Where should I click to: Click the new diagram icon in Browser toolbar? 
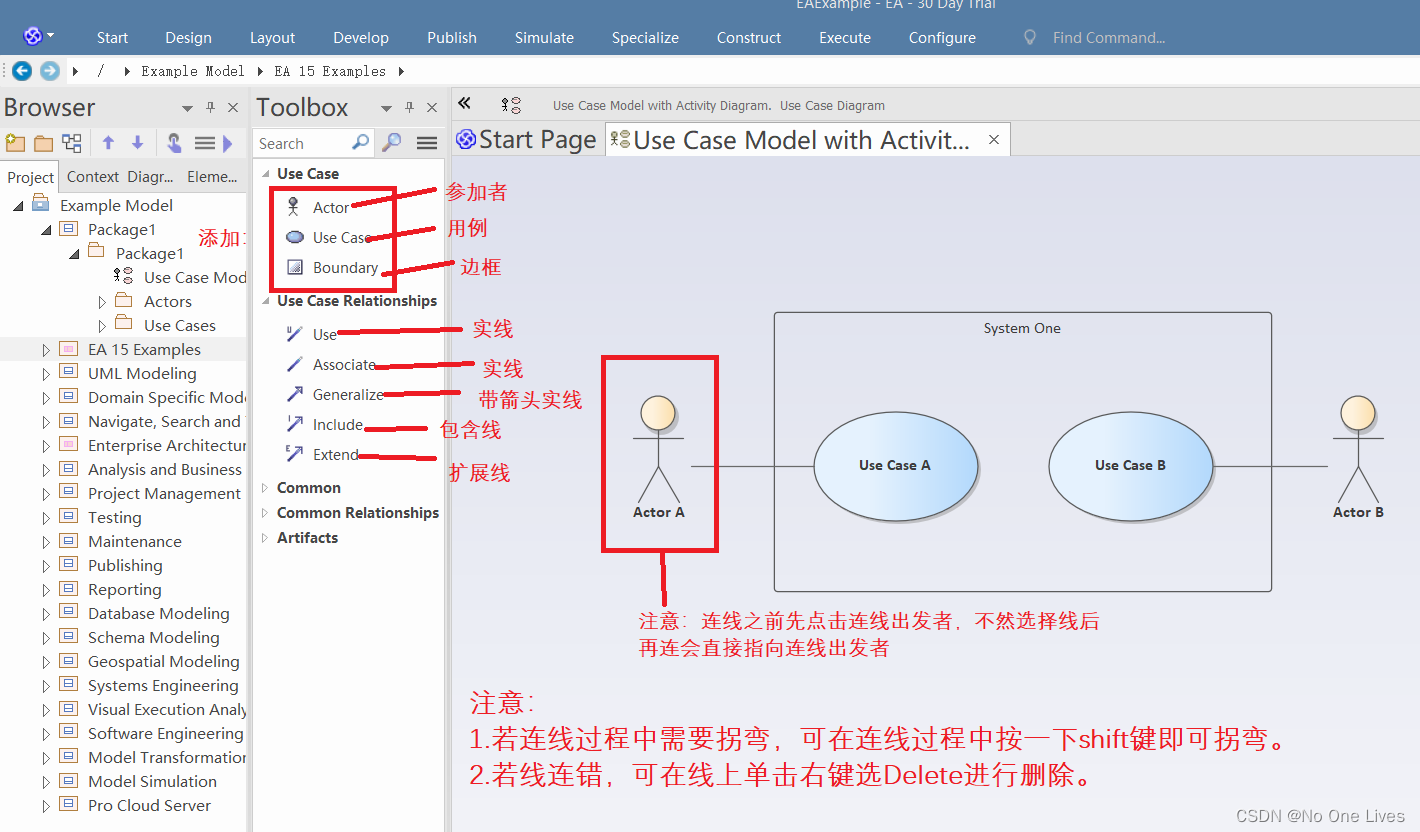(x=71, y=143)
